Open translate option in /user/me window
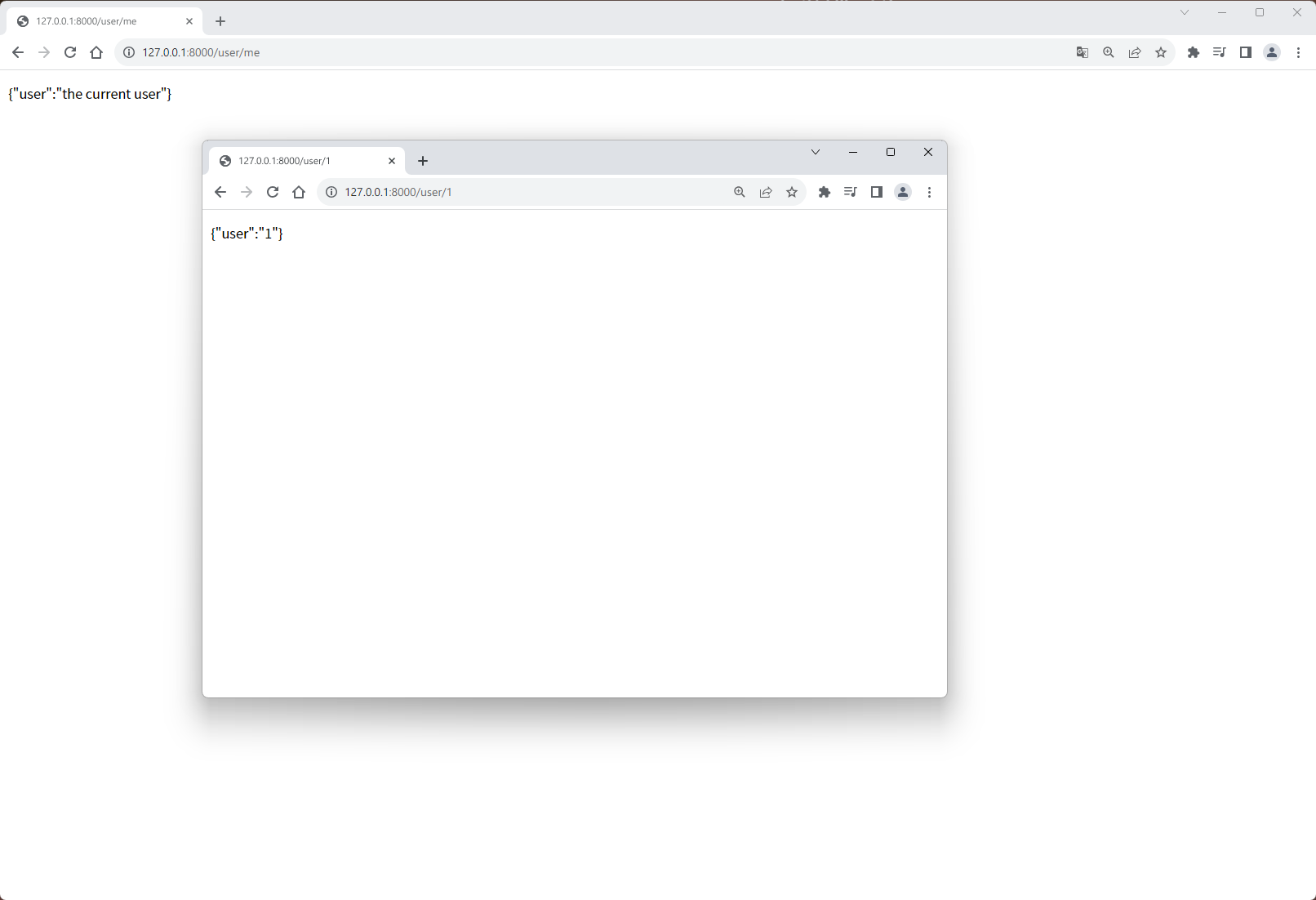The image size is (1316, 900). pyautogui.click(x=1083, y=52)
